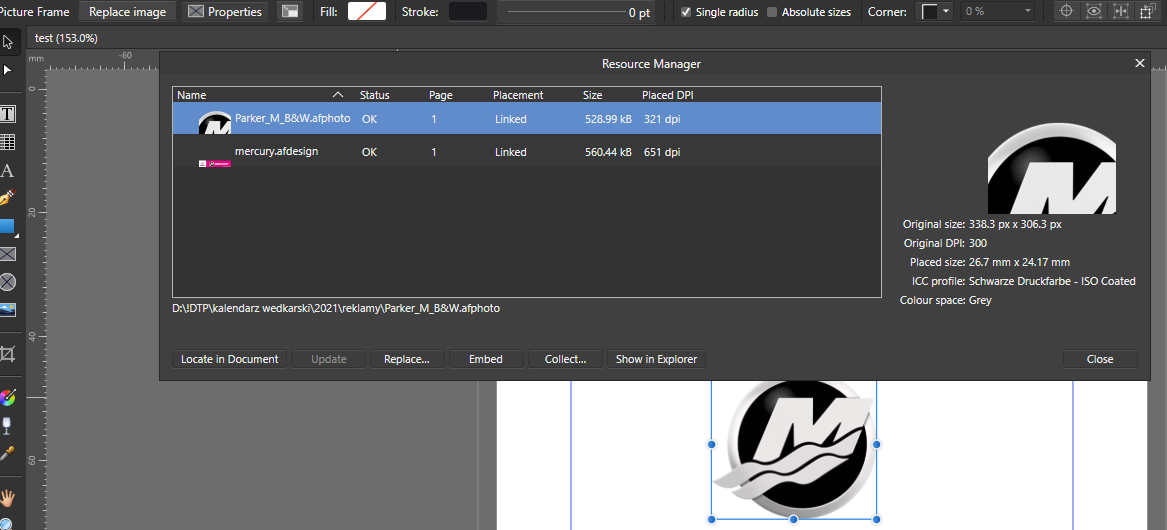Screen dimensions: 1167x530
Task: Click the large resource preview image
Action: tap(1052, 169)
